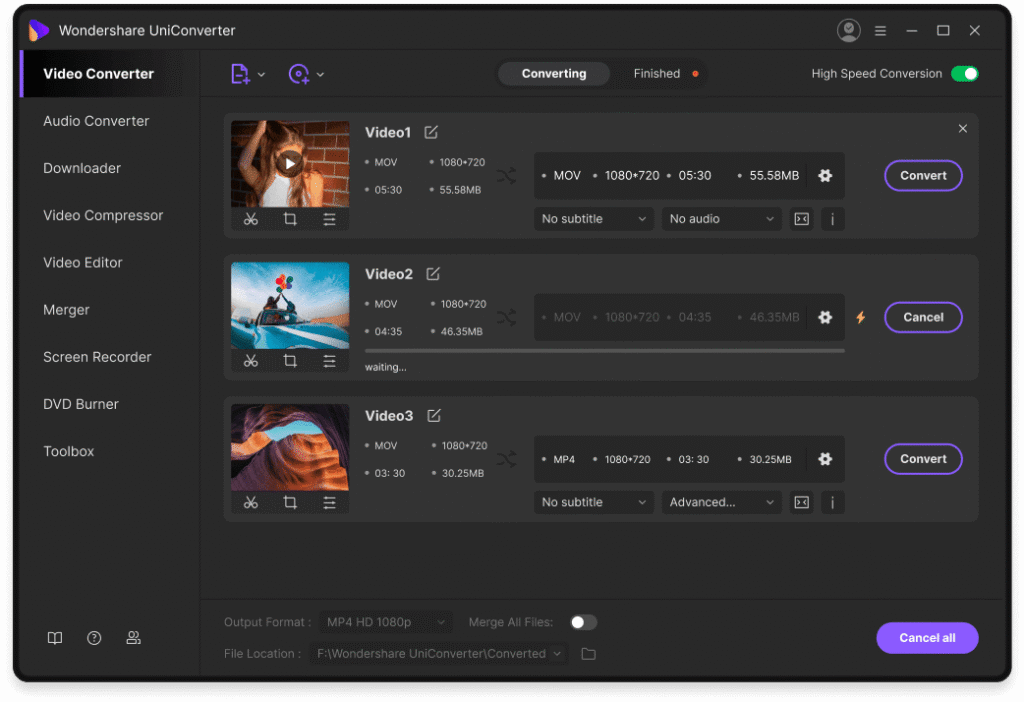Open the crop tool for Video2
The width and height of the screenshot is (1024, 702).
[x=290, y=361]
